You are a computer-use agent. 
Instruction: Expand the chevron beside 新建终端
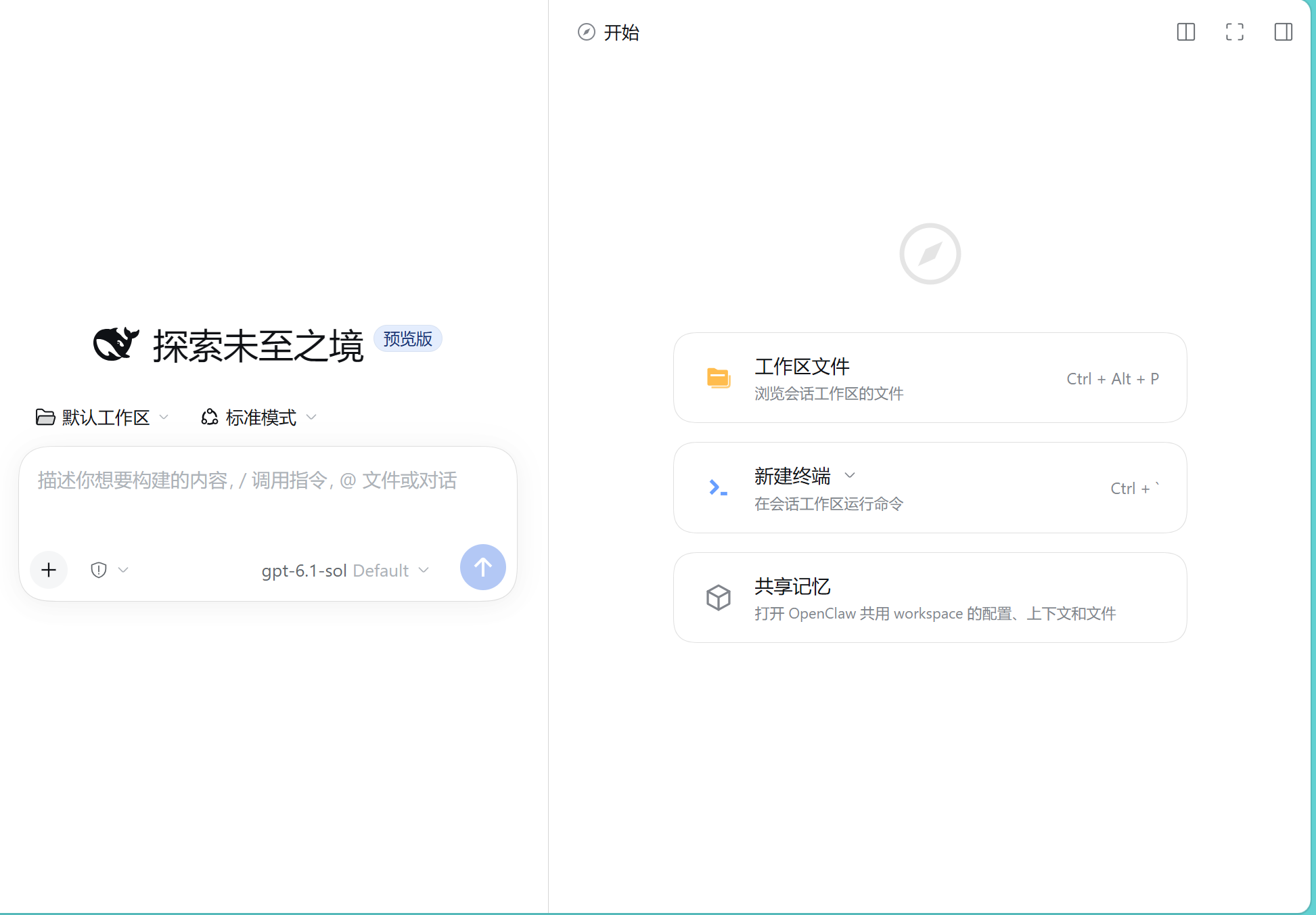pos(850,476)
